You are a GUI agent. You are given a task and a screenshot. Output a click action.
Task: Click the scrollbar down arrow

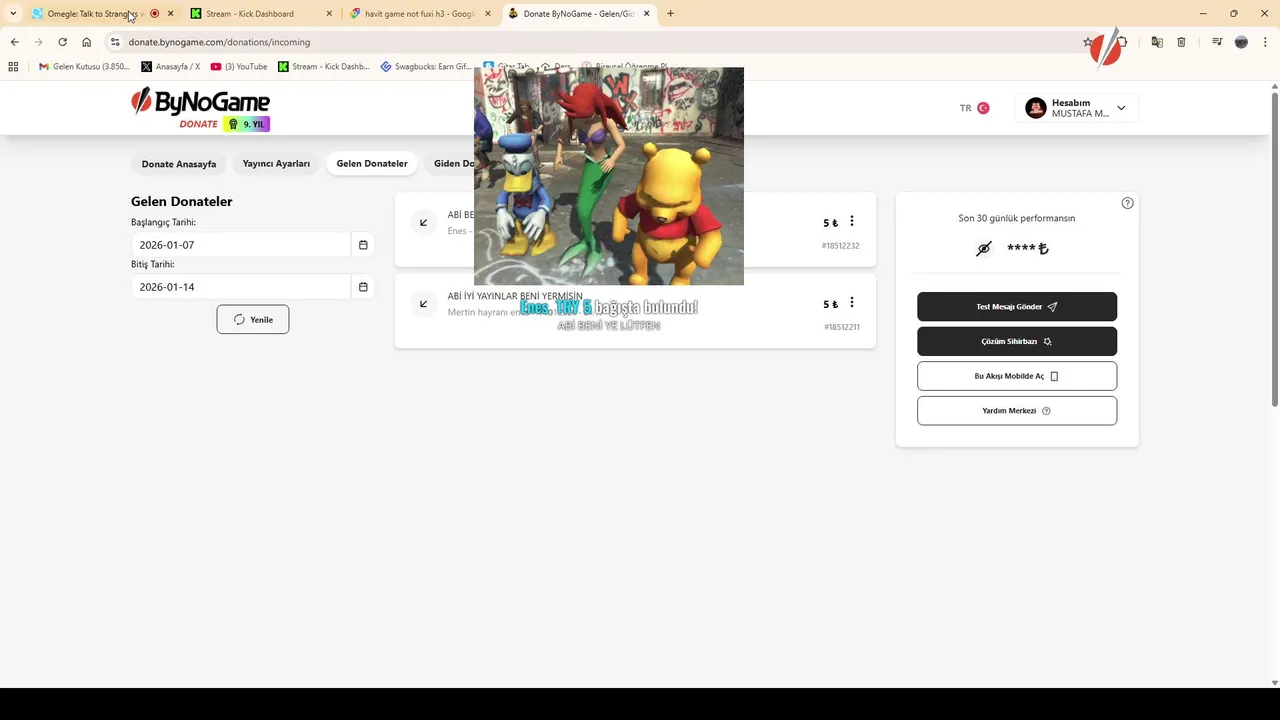click(x=1274, y=683)
